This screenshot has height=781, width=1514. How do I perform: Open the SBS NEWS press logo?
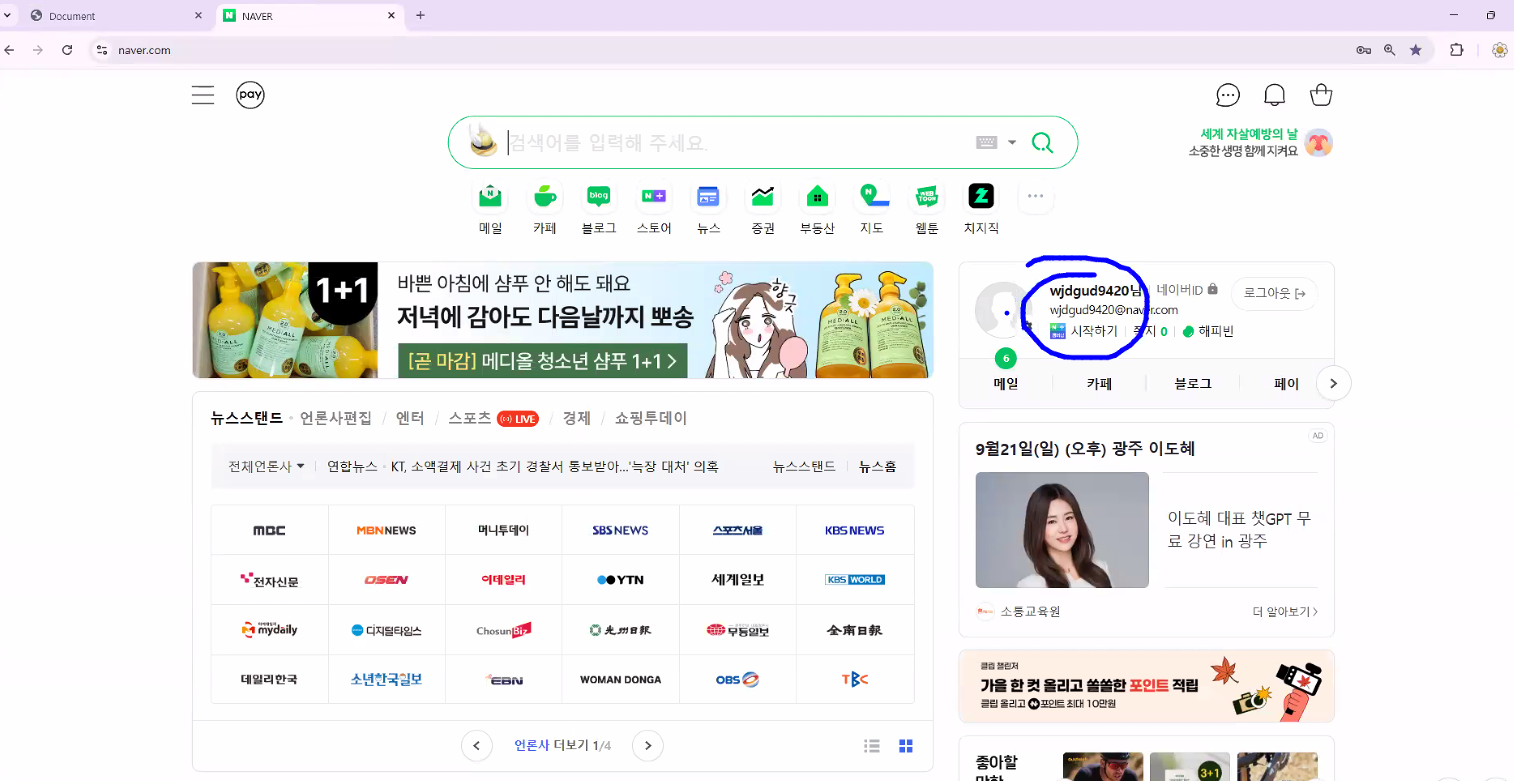click(620, 530)
